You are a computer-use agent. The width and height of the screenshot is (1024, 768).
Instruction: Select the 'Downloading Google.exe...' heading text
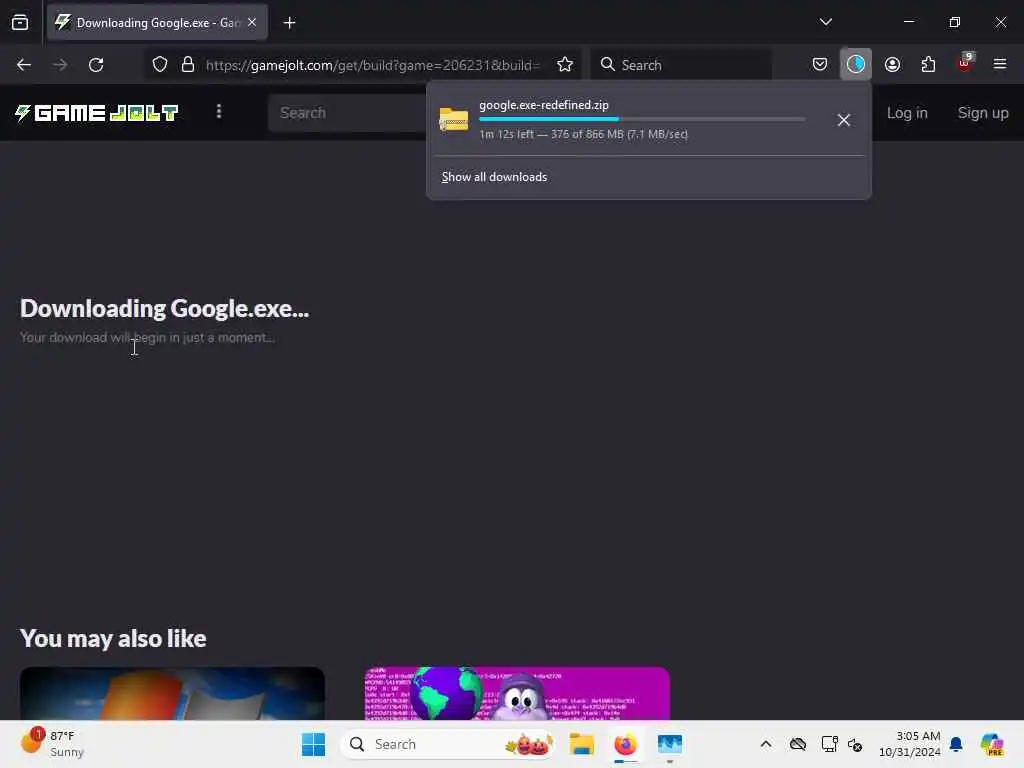[165, 308]
